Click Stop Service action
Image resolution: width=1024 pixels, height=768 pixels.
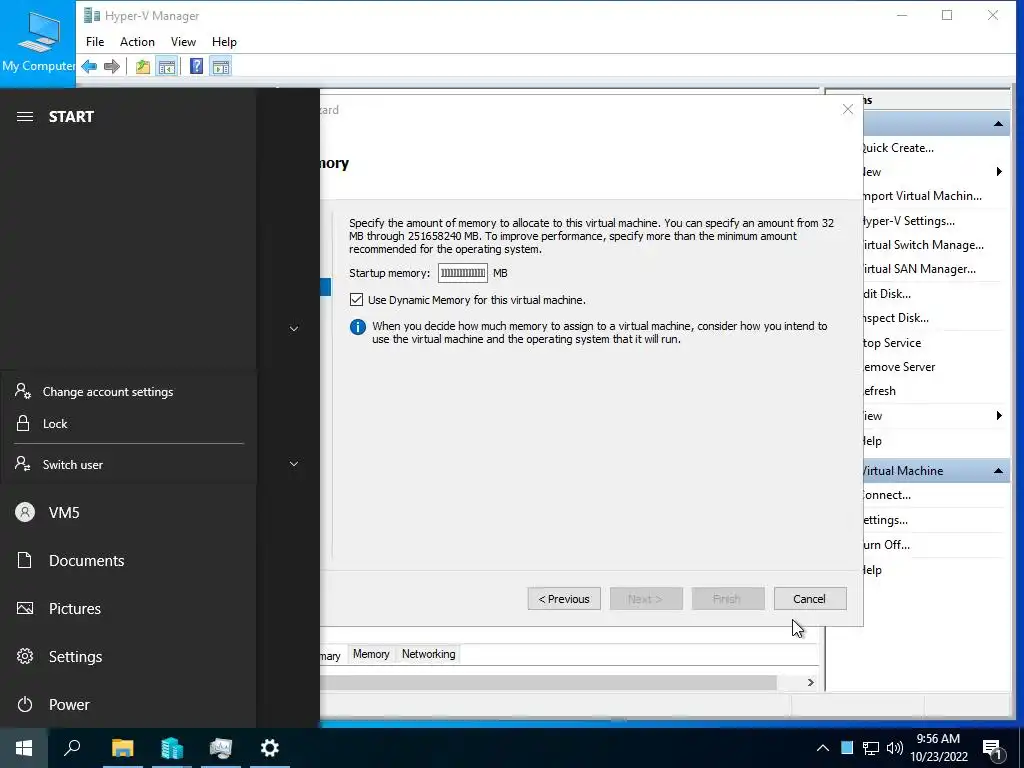891,343
